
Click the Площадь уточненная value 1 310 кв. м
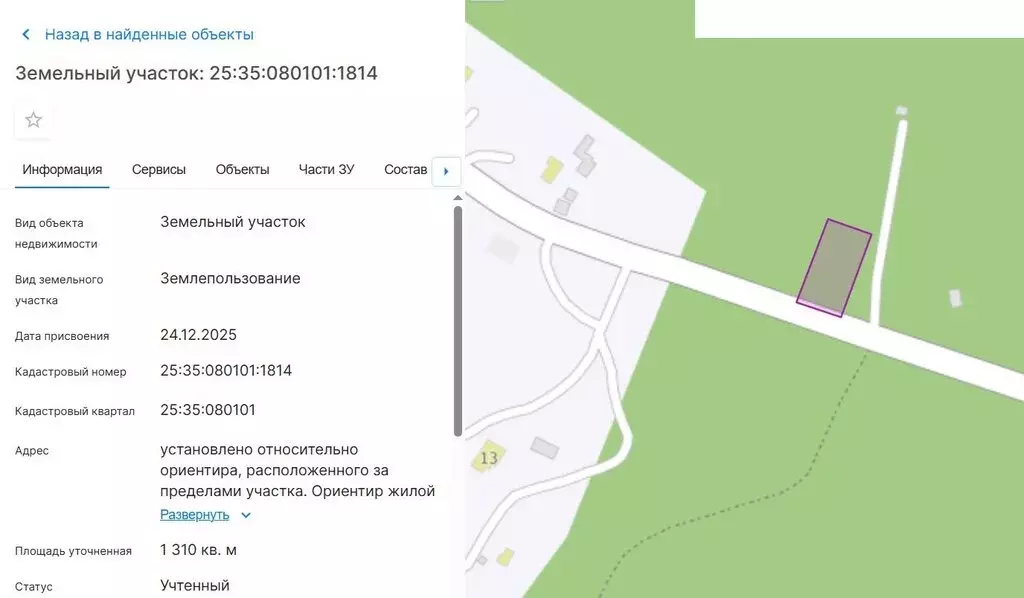201,549
